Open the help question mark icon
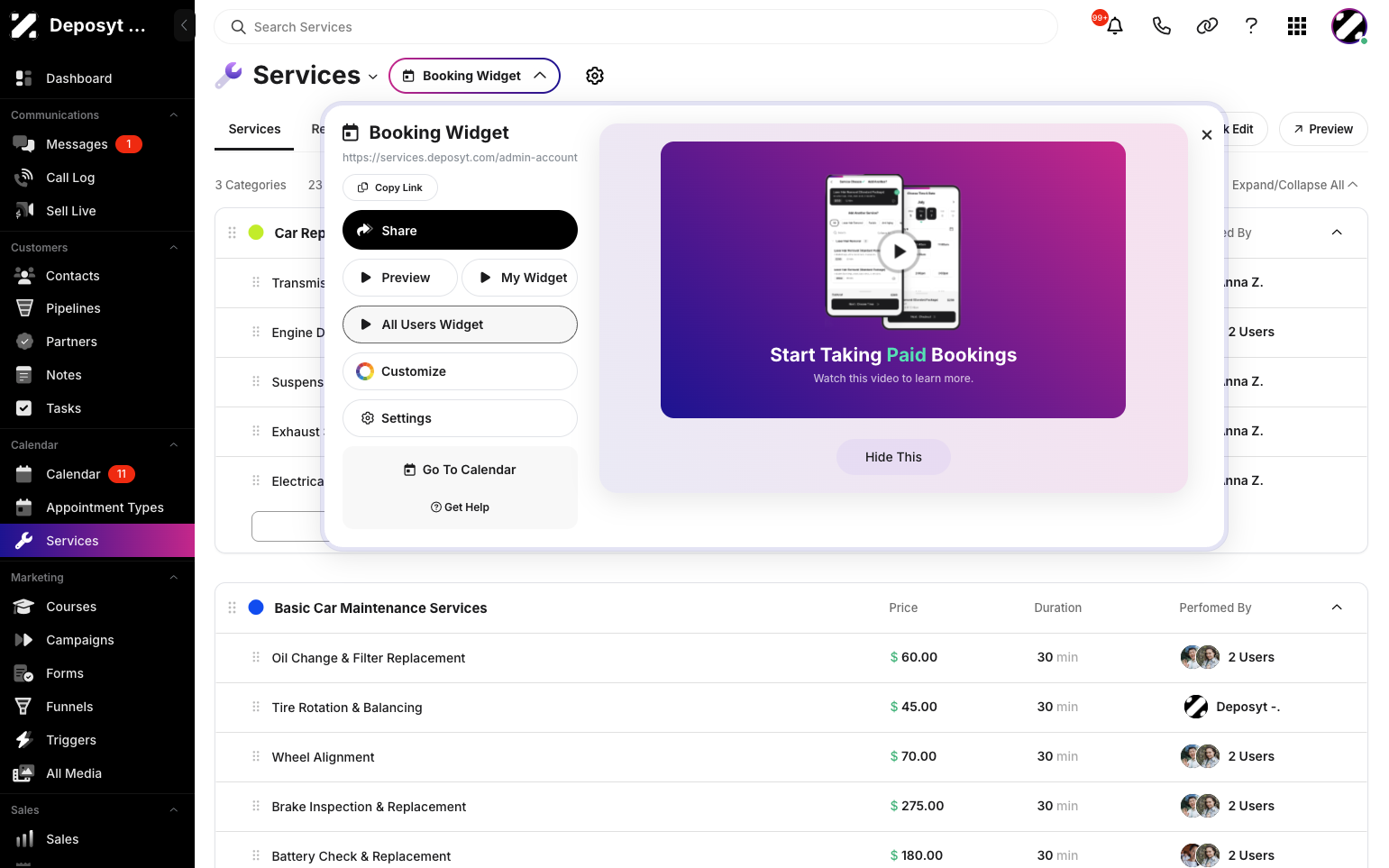1389x868 pixels. coord(1251,26)
